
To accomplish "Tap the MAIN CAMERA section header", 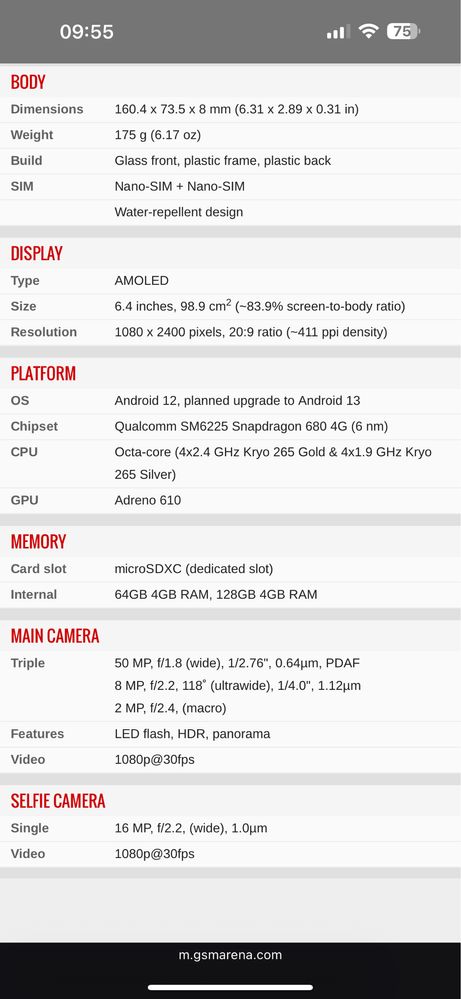I will (x=55, y=636).
